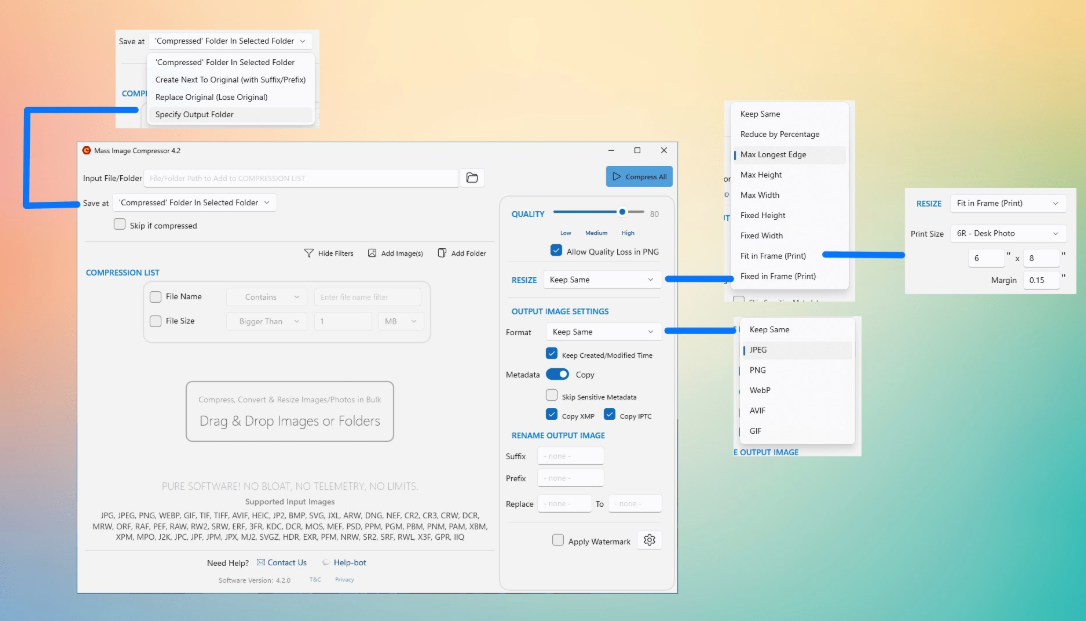
Task: Select Specify Output Folder from the list
Action: [194, 115]
